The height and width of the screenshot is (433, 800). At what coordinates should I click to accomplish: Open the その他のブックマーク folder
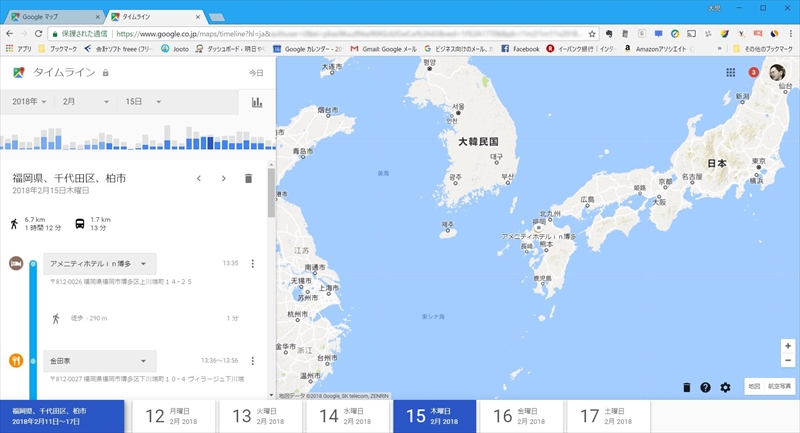pyautogui.click(x=763, y=49)
